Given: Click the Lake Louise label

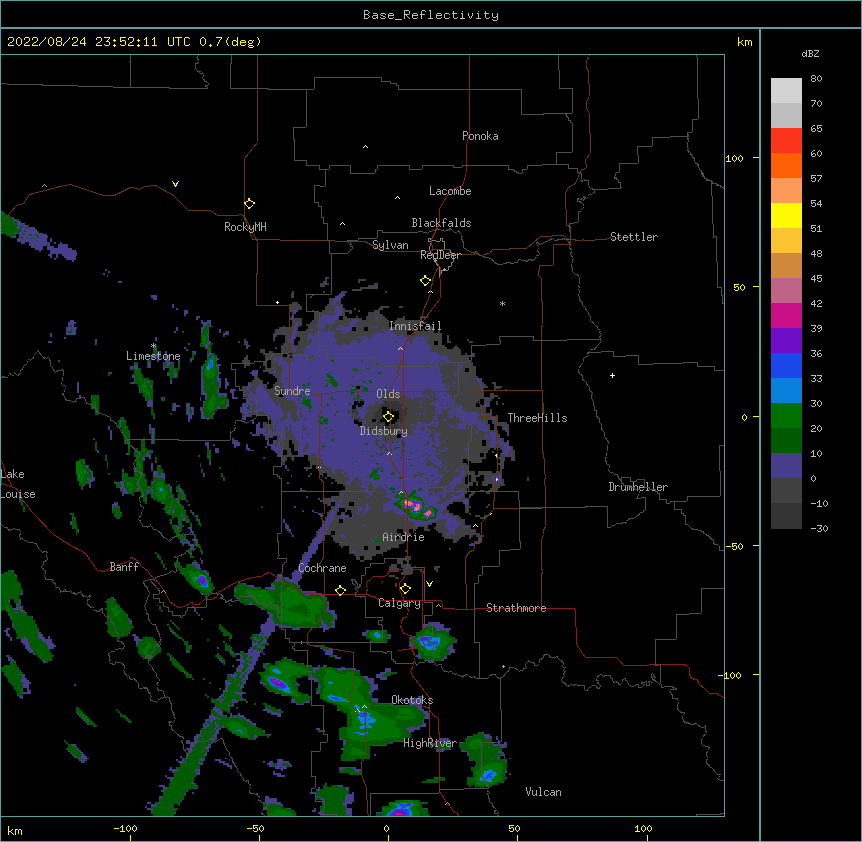Looking at the screenshot, I should click(x=16, y=484).
